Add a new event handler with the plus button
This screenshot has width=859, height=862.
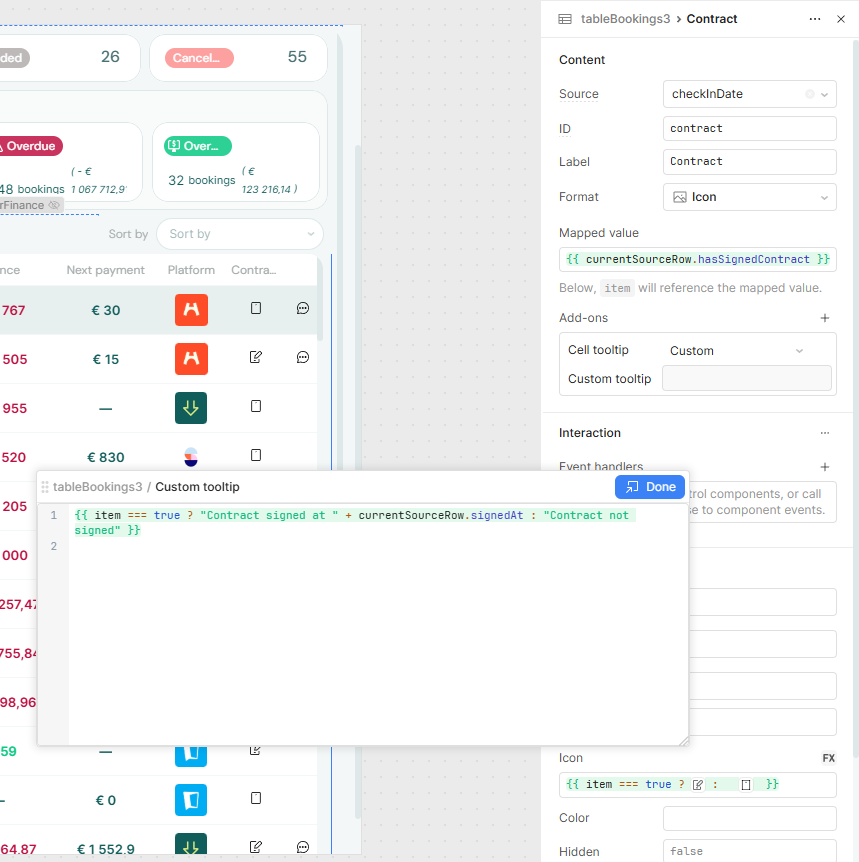pyautogui.click(x=825, y=467)
